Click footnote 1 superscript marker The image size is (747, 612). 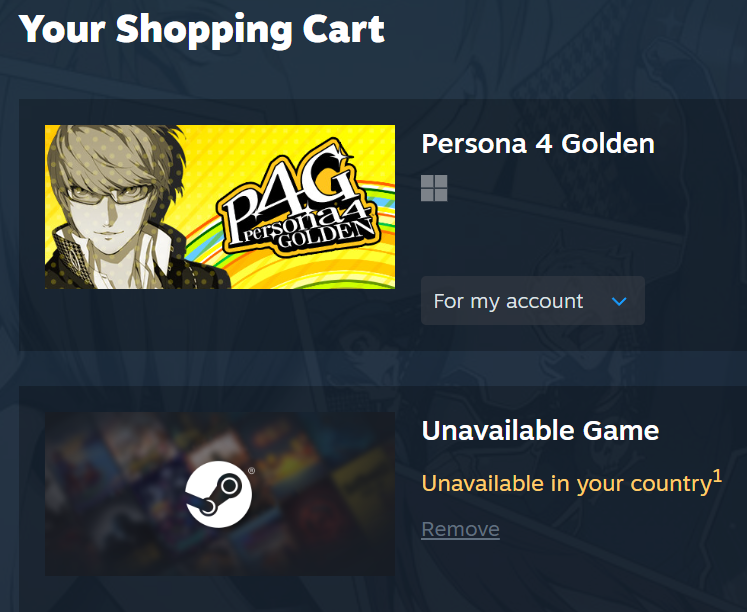pyautogui.click(x=717, y=476)
